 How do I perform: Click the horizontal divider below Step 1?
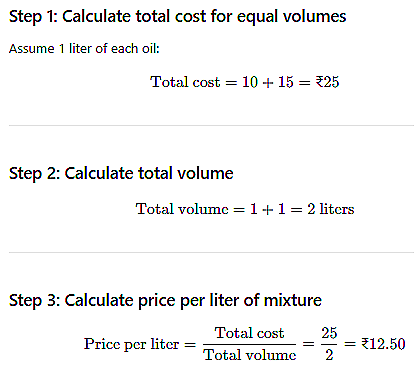211,126
